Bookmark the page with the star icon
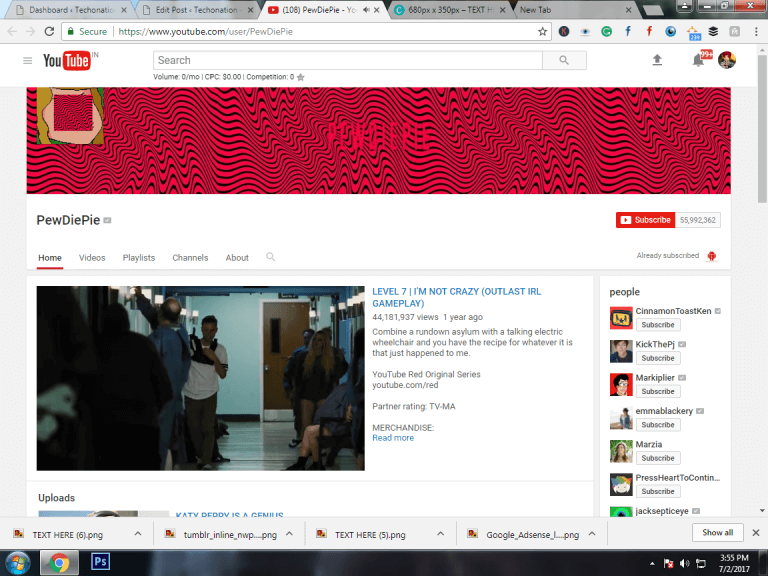 (542, 31)
